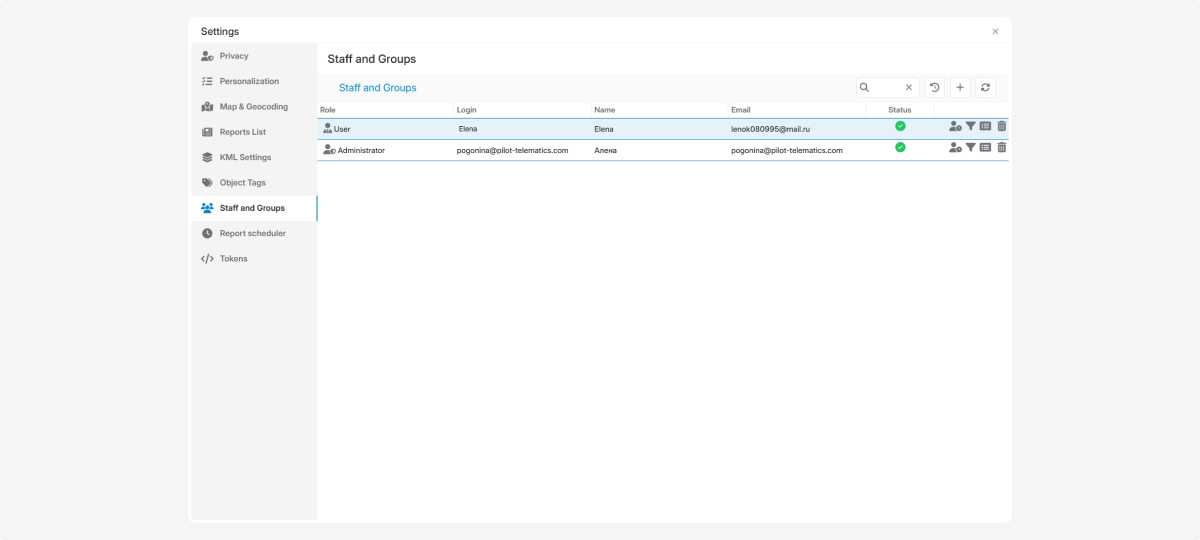
Task: Select the Staff and Groups tab label
Action: (377, 88)
